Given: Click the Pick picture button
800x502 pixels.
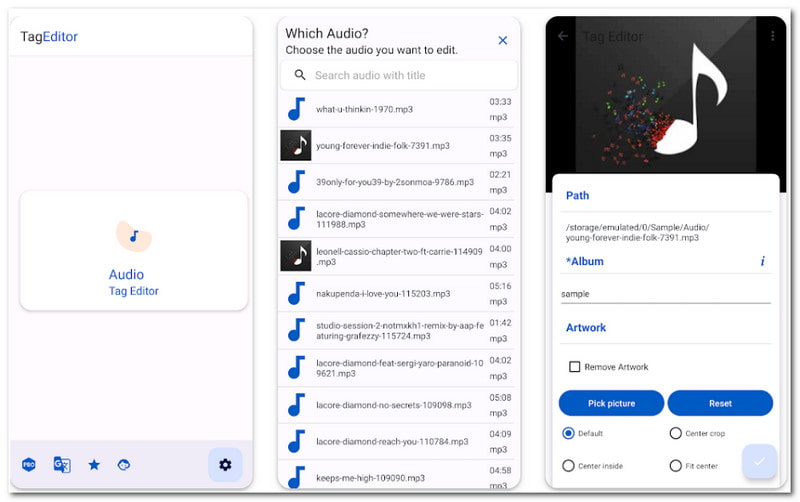Looking at the screenshot, I should click(611, 404).
